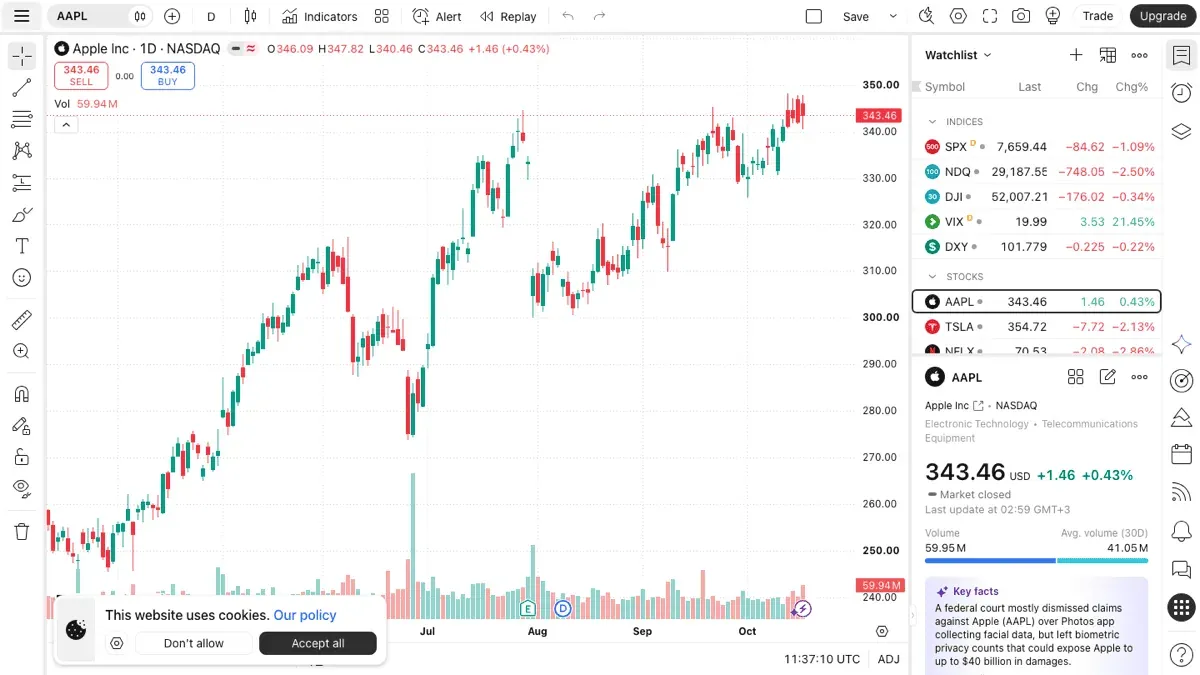Expand the Save dropdown arrow

(893, 16)
